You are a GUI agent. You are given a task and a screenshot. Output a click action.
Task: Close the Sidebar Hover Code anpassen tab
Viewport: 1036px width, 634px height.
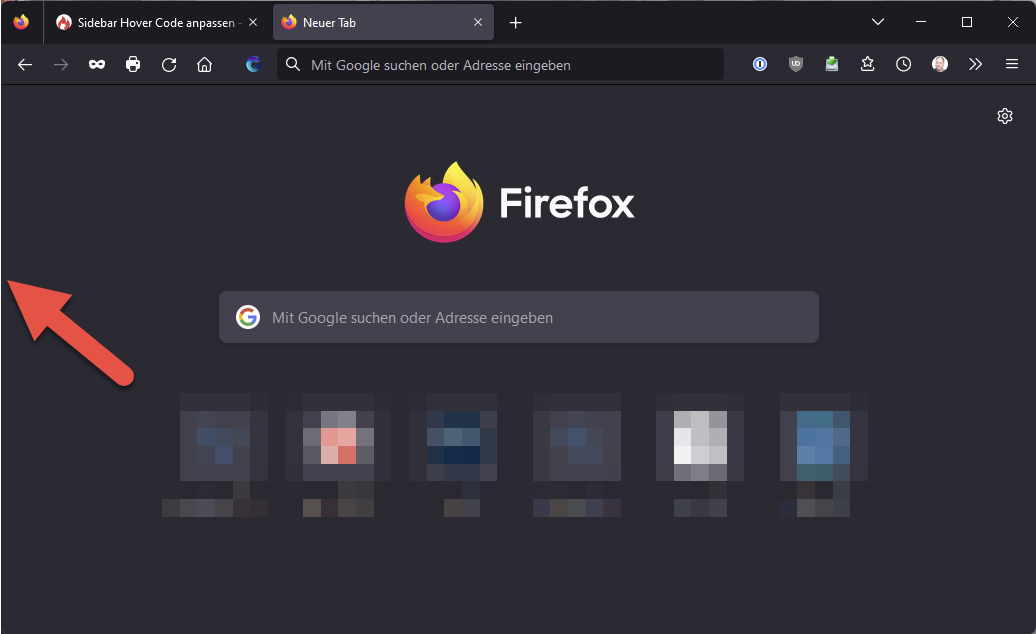[253, 22]
